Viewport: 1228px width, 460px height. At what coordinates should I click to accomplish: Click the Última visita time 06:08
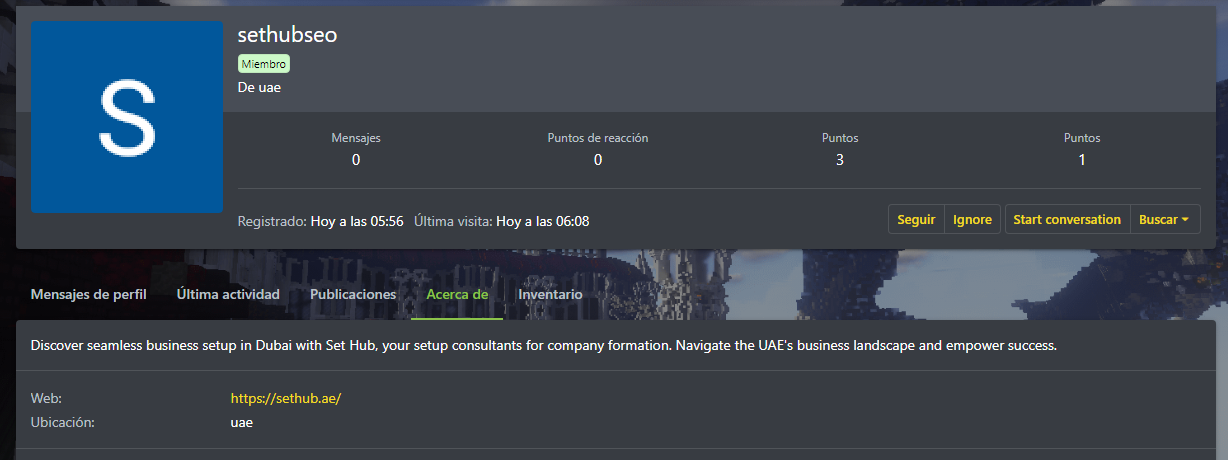tap(543, 221)
